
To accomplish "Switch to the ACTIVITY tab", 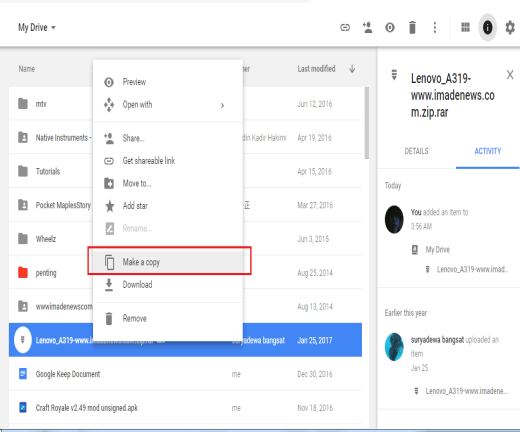I will (488, 151).
